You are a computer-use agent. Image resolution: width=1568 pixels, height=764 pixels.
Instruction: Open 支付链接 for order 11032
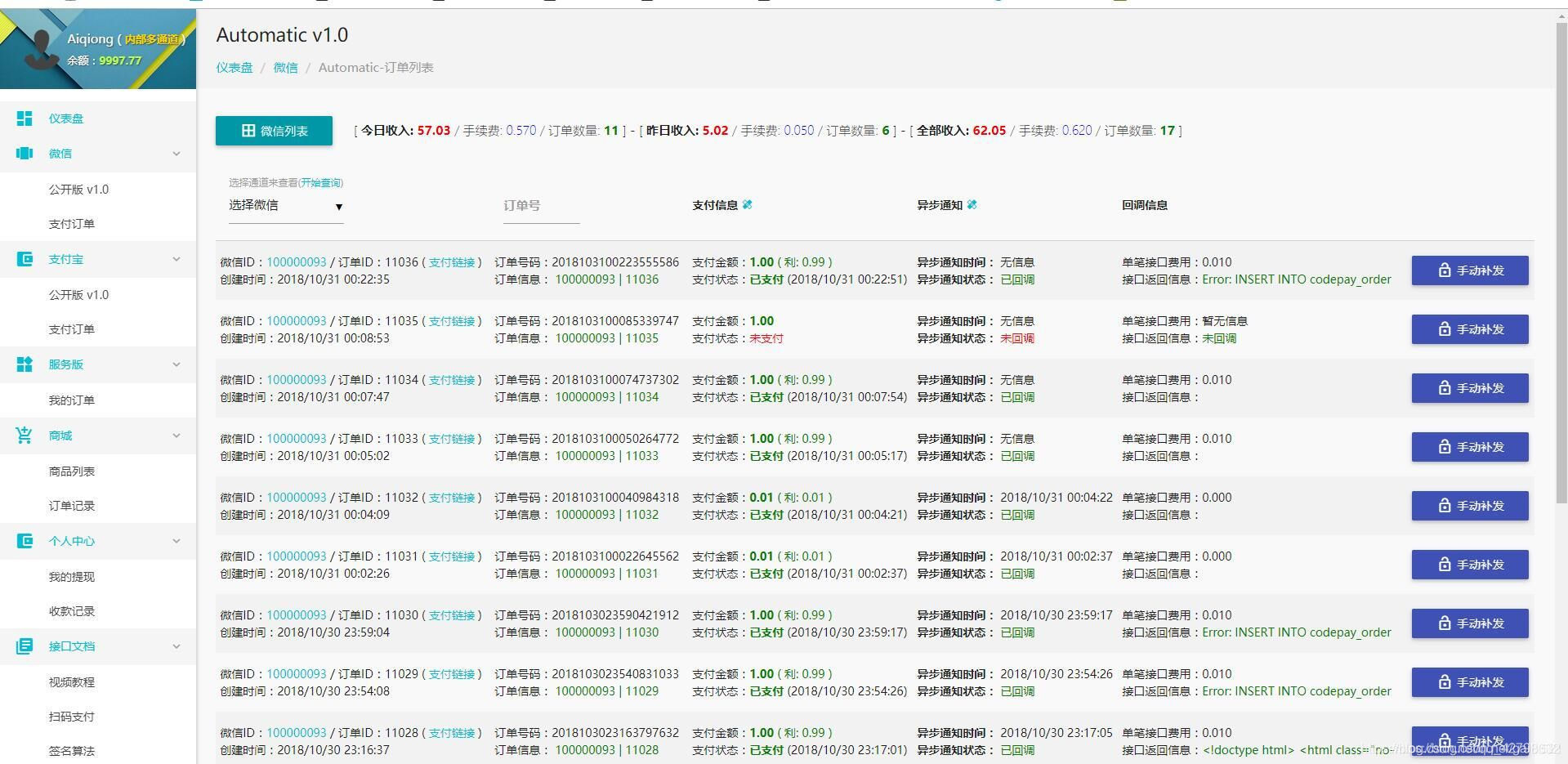452,498
